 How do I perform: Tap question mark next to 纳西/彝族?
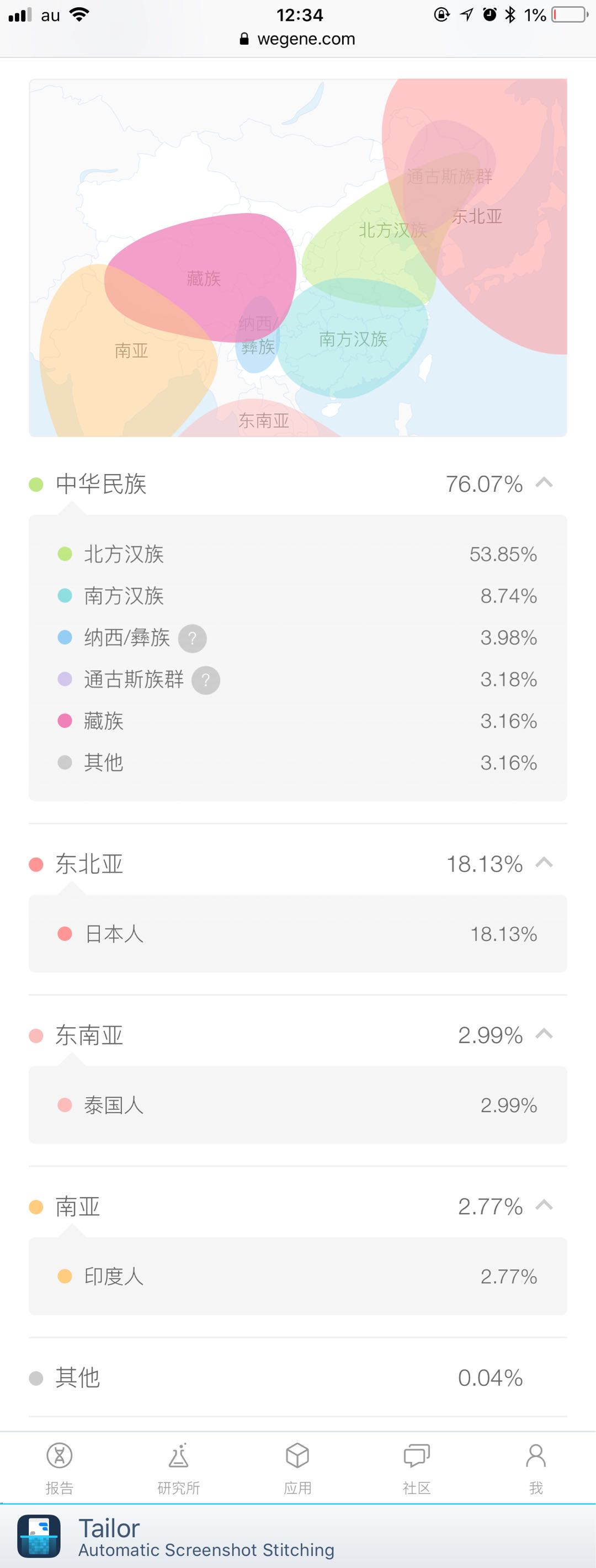[193, 639]
